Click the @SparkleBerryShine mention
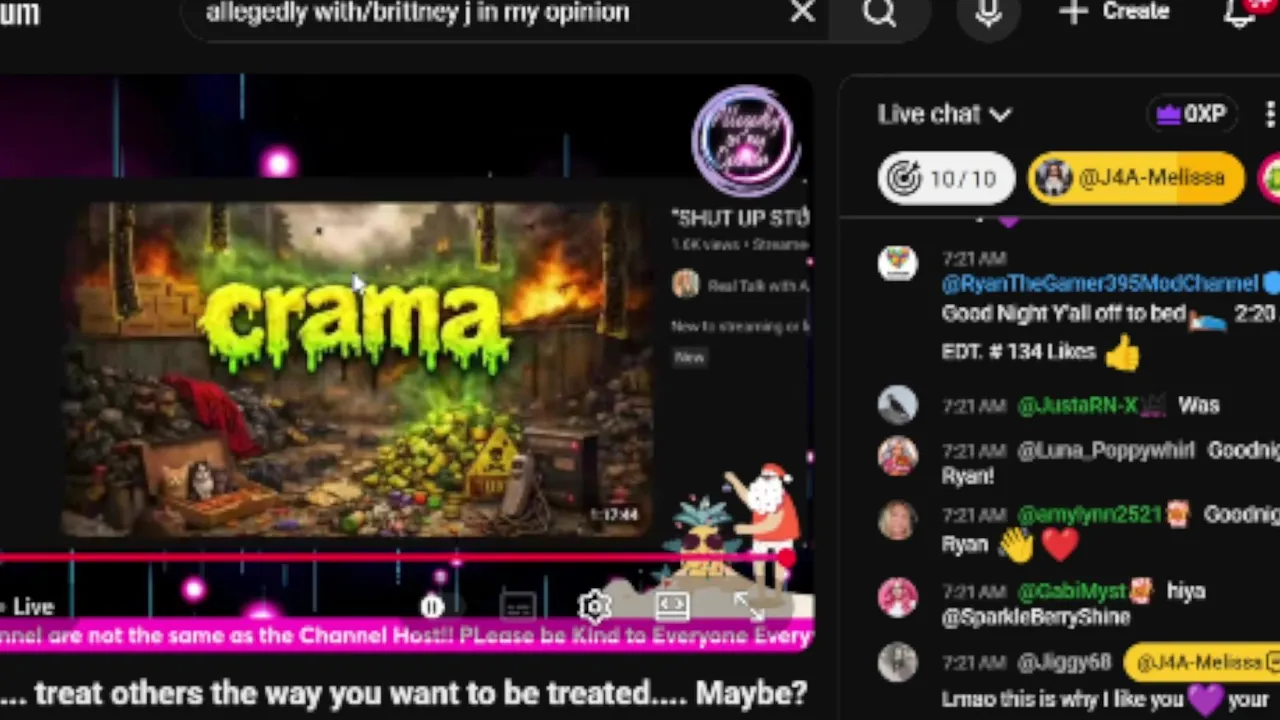The height and width of the screenshot is (720, 1280). point(1036,618)
